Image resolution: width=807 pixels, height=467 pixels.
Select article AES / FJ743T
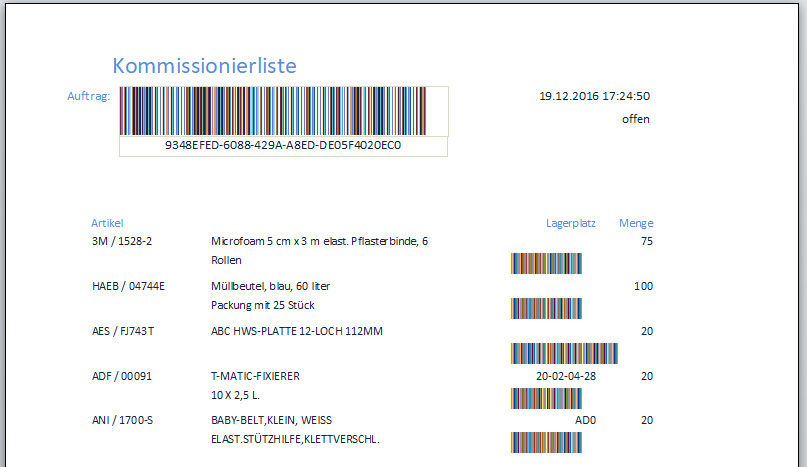point(122,331)
